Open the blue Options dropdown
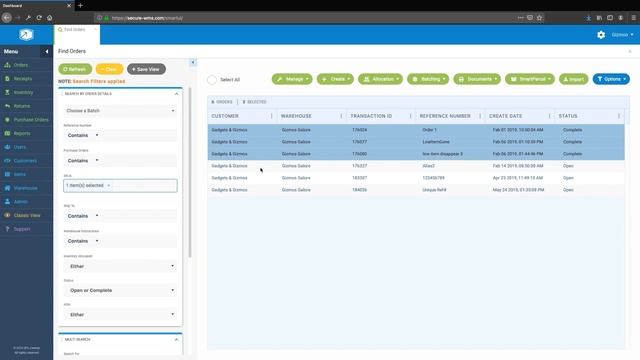The width and height of the screenshot is (640, 360). tap(611, 79)
